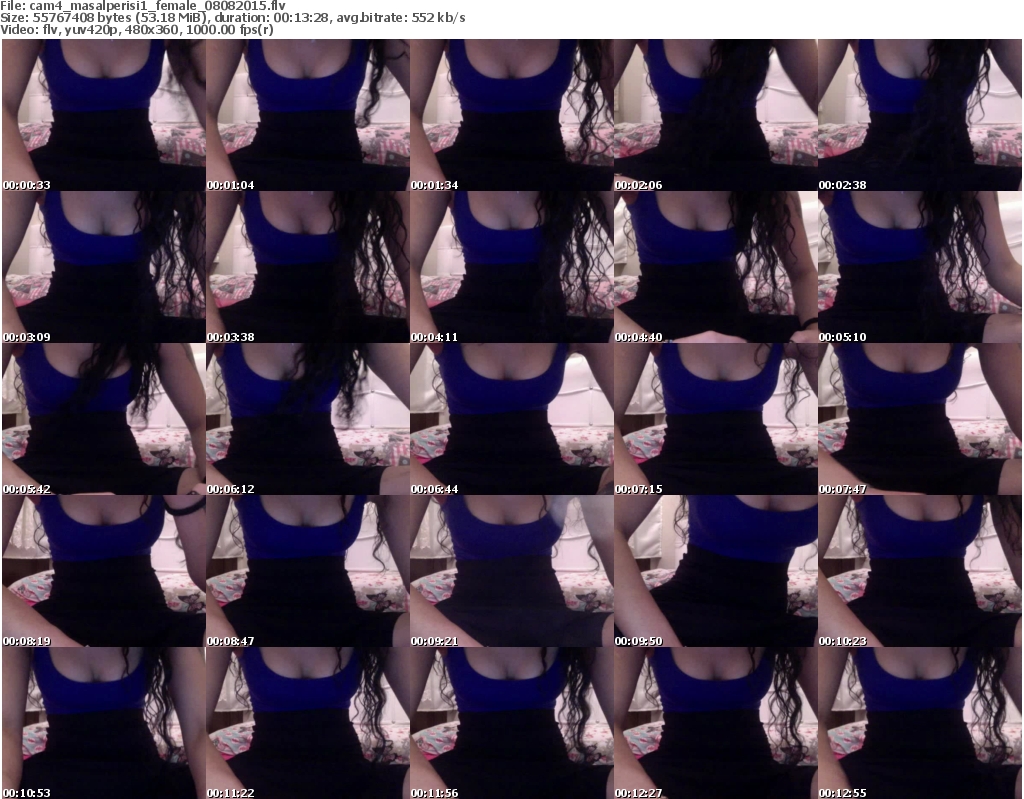Viewport: 1024px width, 799px height.
Task: Open the frame at 00:03:09
Action: tap(104, 267)
